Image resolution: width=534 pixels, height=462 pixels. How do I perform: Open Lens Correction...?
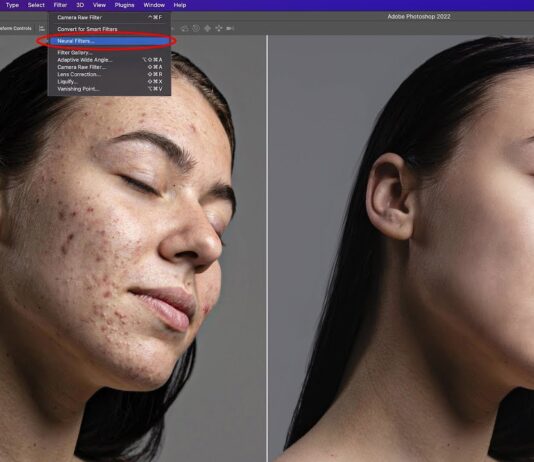(109, 75)
